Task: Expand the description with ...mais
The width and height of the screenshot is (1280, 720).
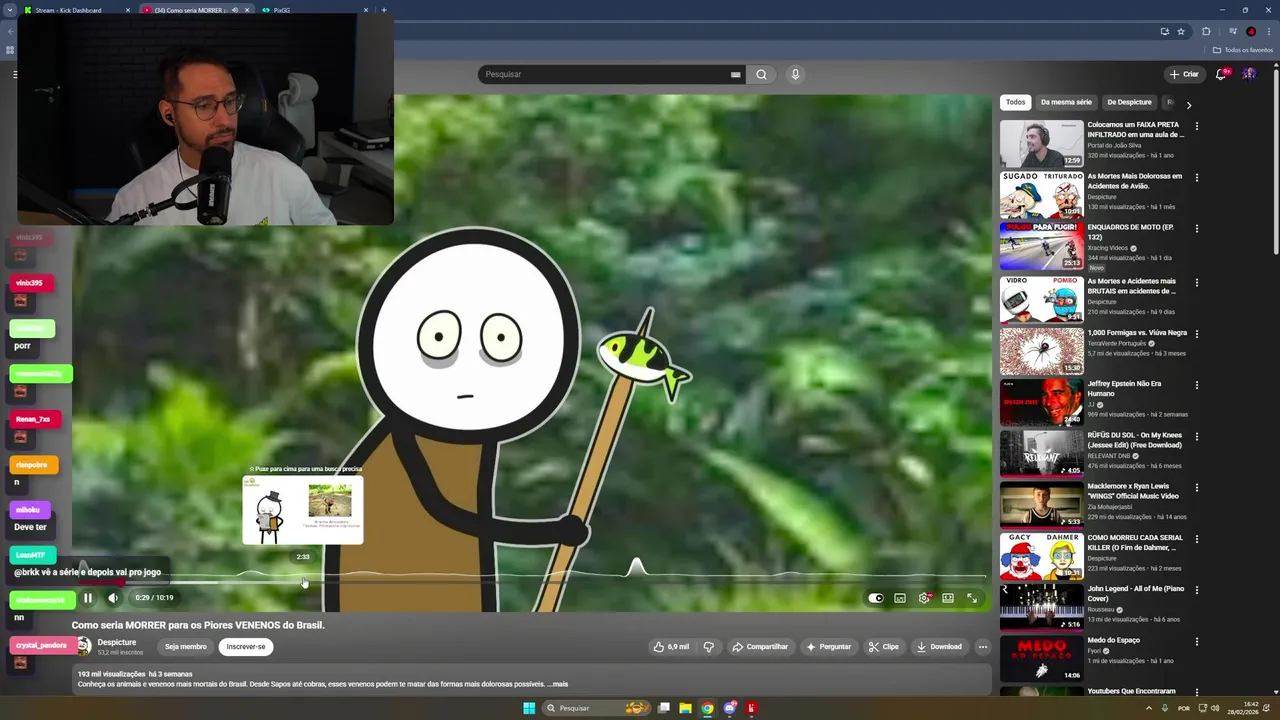Action: click(x=558, y=684)
